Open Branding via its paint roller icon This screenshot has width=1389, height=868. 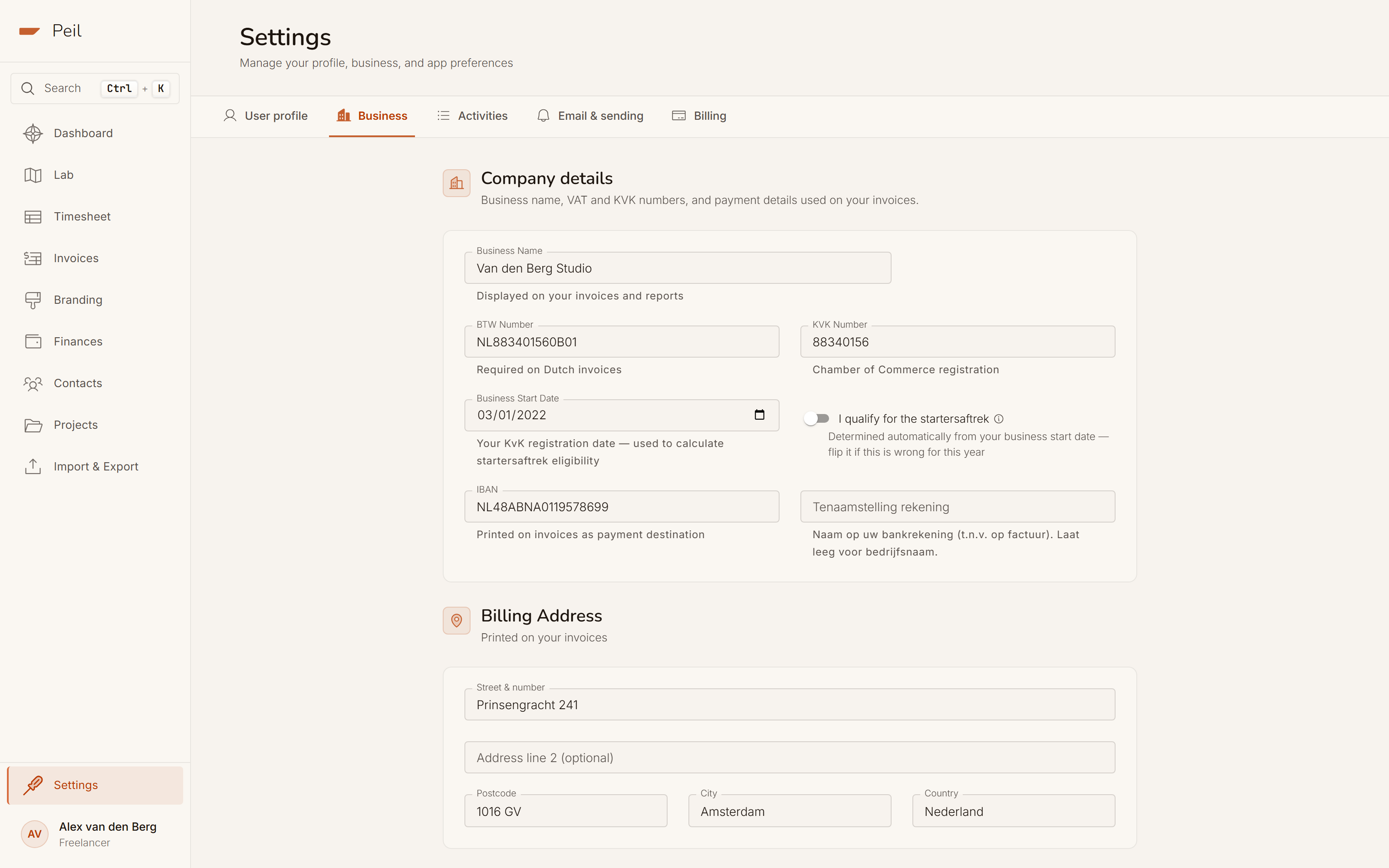coord(33,300)
